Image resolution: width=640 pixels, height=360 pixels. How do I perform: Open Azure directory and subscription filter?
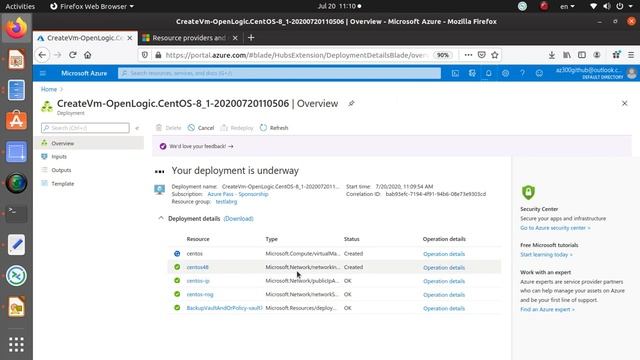[x=472, y=73]
